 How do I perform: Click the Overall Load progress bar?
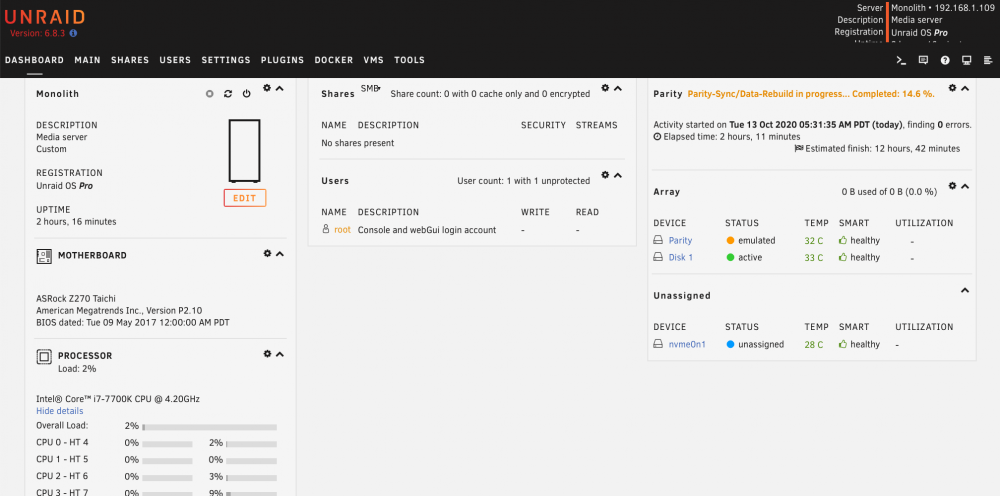210,427
